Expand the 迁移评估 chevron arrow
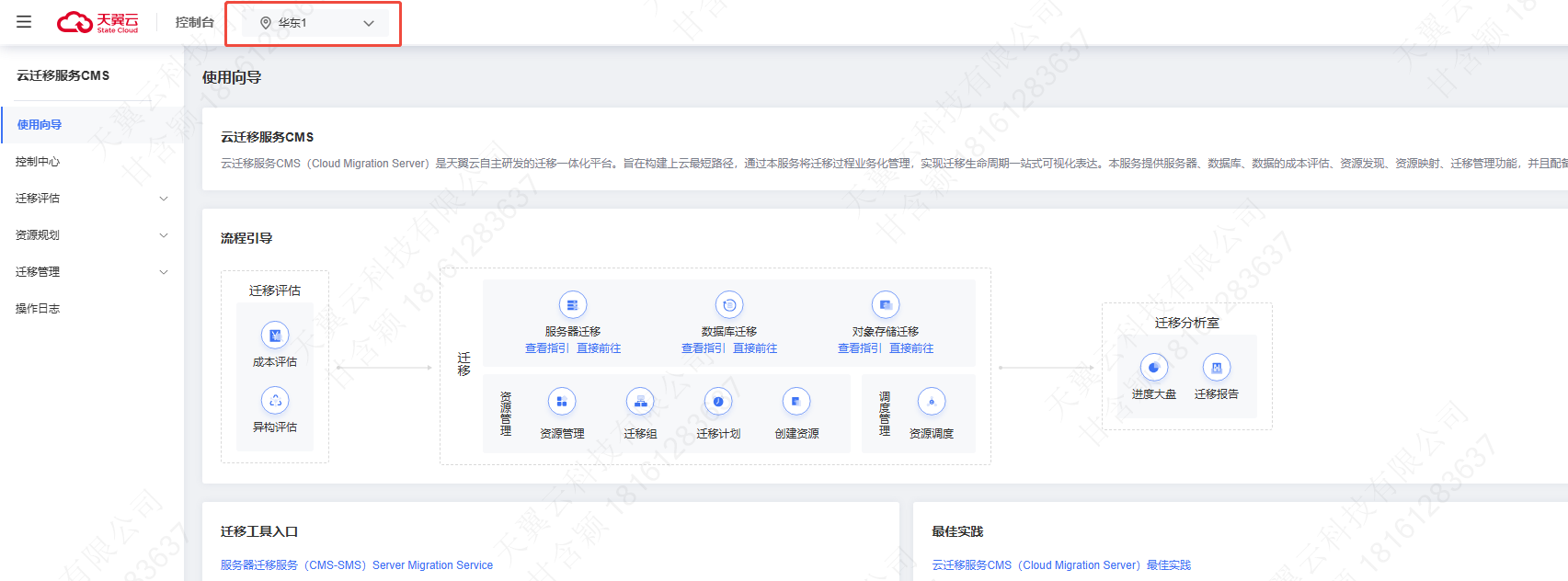This screenshot has width=1568, height=581. coord(164,199)
